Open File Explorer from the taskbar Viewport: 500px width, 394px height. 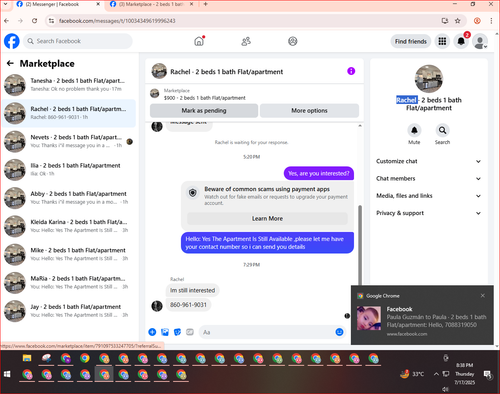coord(27,358)
